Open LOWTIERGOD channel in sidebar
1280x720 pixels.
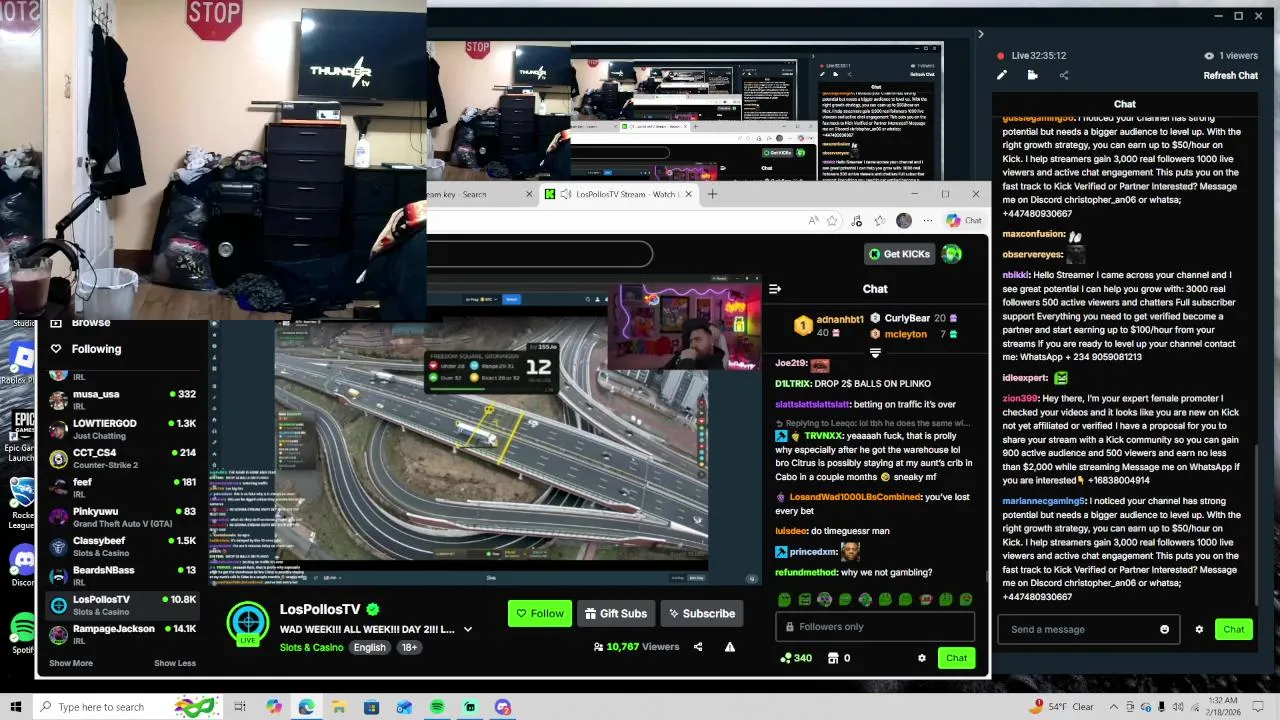click(x=122, y=429)
